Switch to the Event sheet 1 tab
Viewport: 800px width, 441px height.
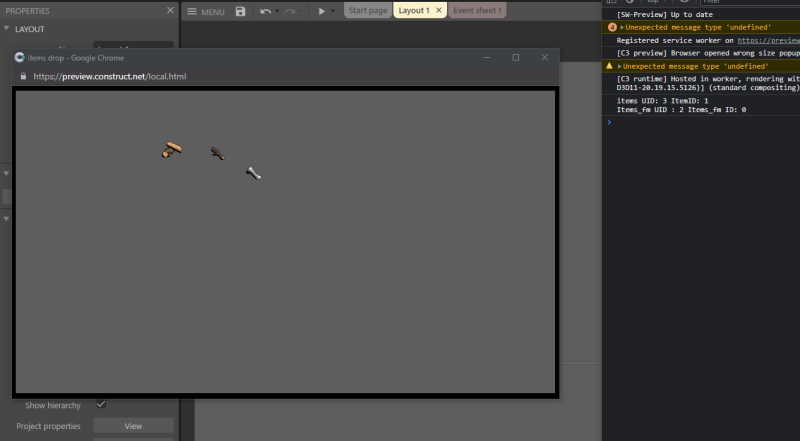coord(477,10)
